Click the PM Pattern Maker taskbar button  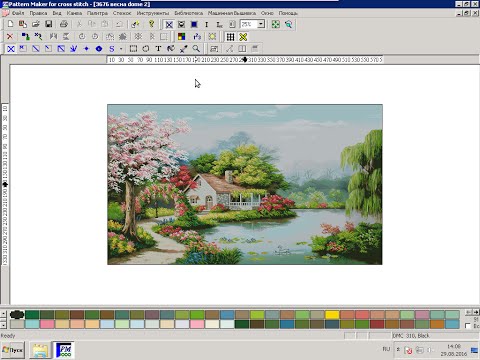(x=64, y=350)
